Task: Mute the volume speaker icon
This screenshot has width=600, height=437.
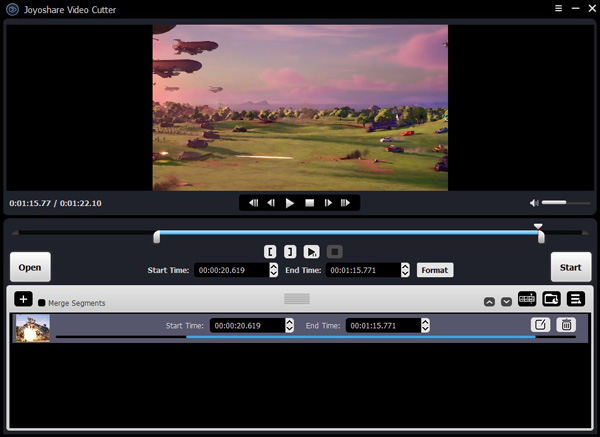Action: [534, 203]
